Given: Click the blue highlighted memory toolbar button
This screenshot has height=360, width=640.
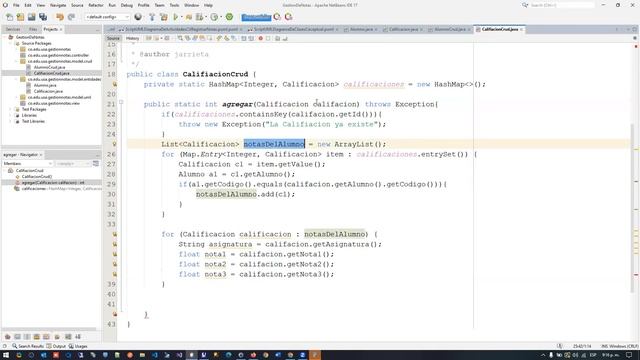Looking at the screenshot, I should pos(256,17).
